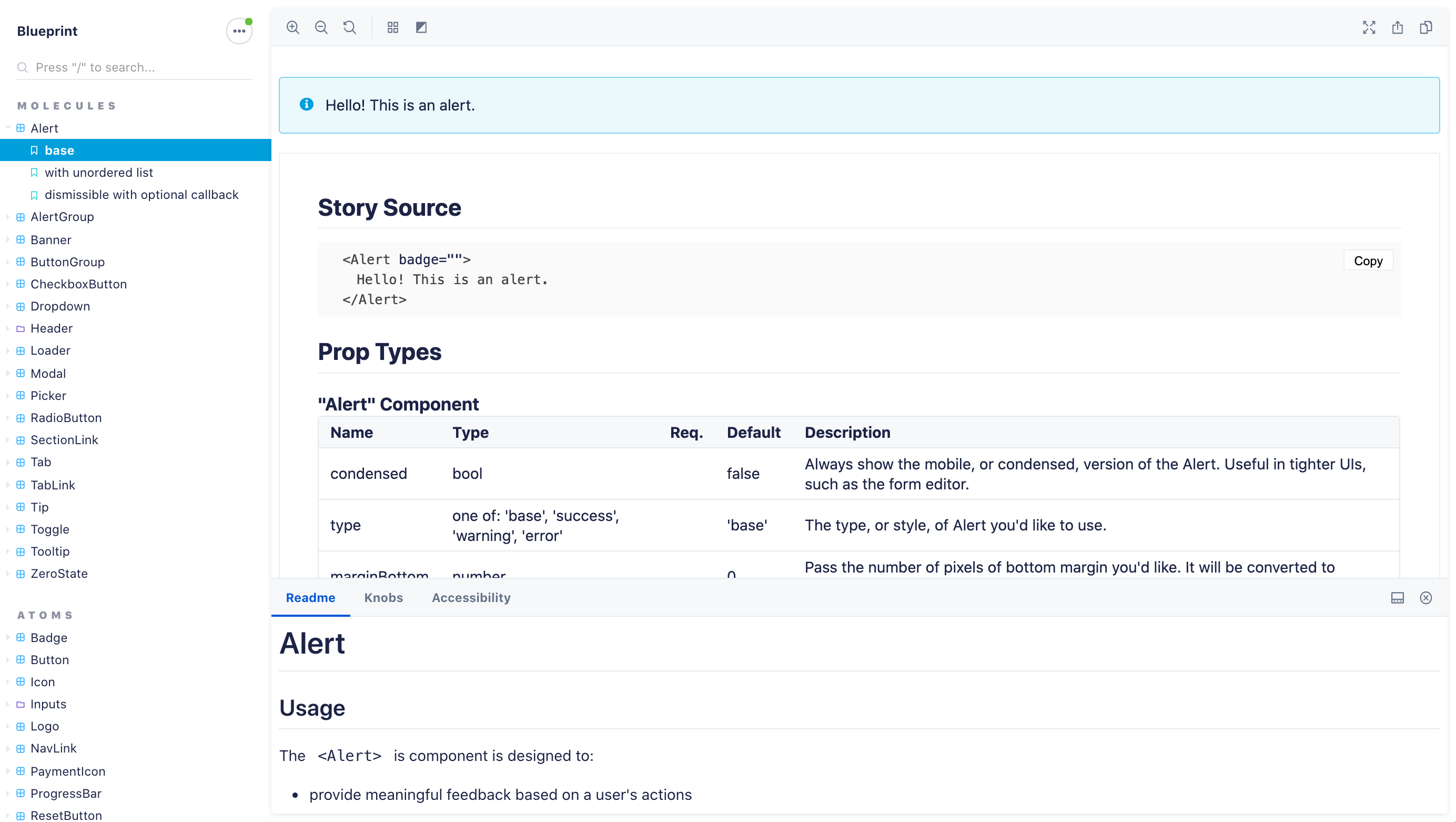This screenshot has width=1456, height=822.
Task: Expand the AlertGroup tree item
Action: pos(62,217)
